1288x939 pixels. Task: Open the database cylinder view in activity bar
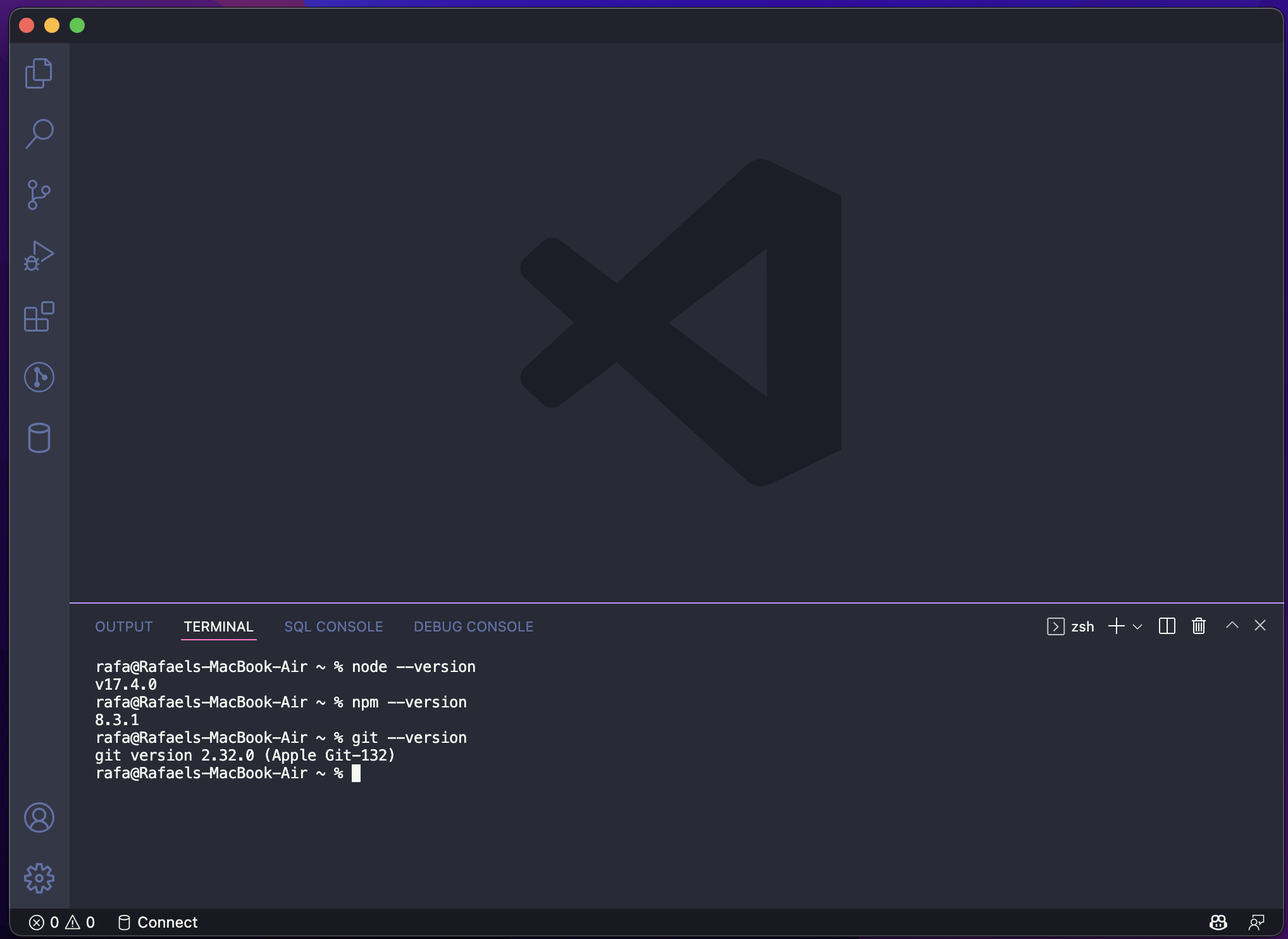39,438
